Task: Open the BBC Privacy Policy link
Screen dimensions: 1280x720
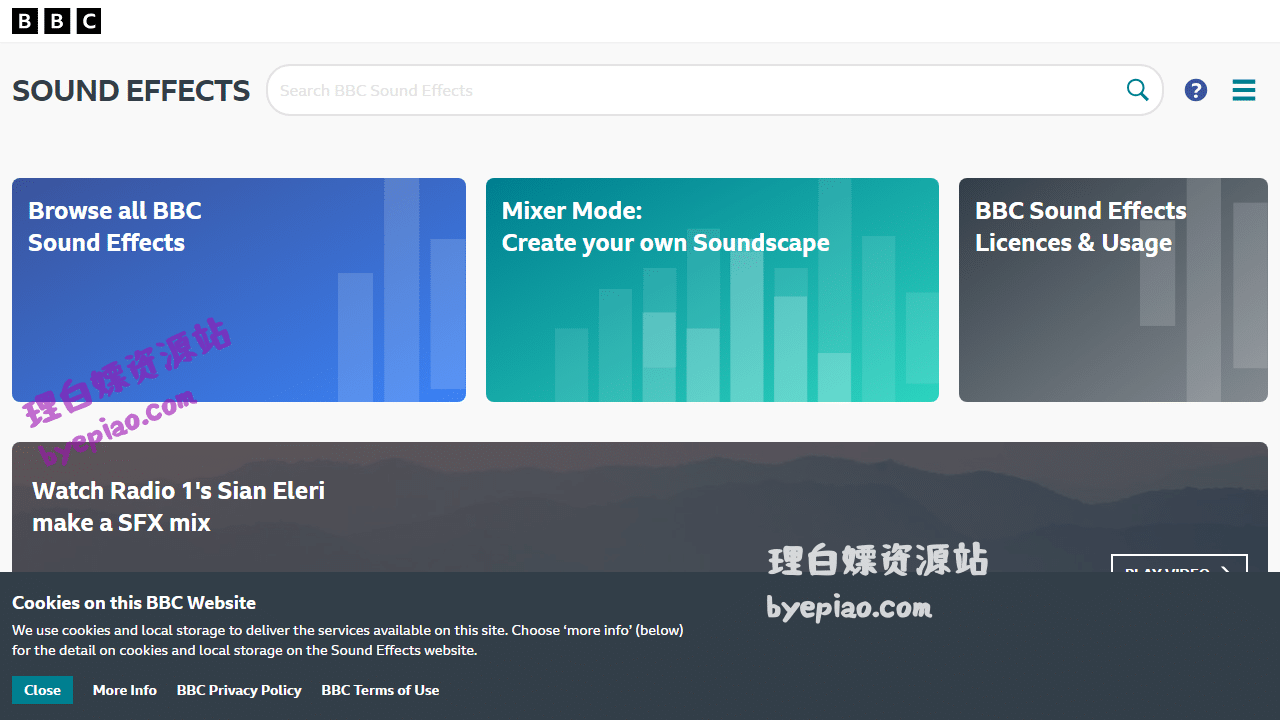Action: click(x=239, y=690)
